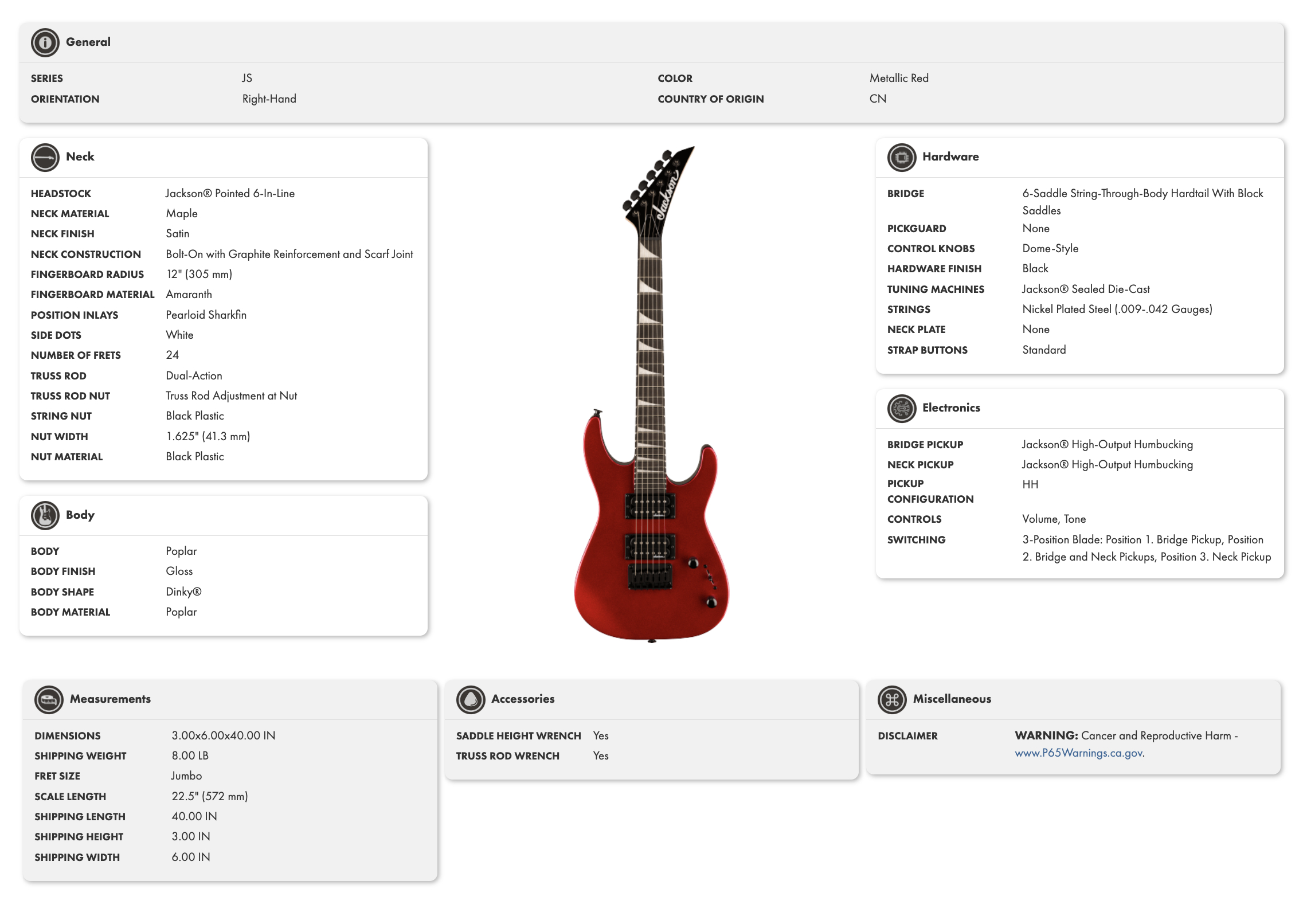Image resolution: width=1299 pixels, height=924 pixels.
Task: Click the 22.5" (572 mm) scale length
Action: point(210,796)
